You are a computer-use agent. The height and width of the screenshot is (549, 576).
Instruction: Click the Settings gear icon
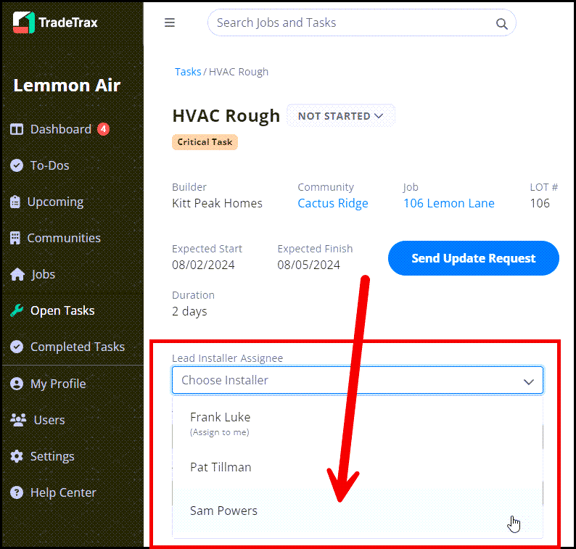pyautogui.click(x=17, y=456)
